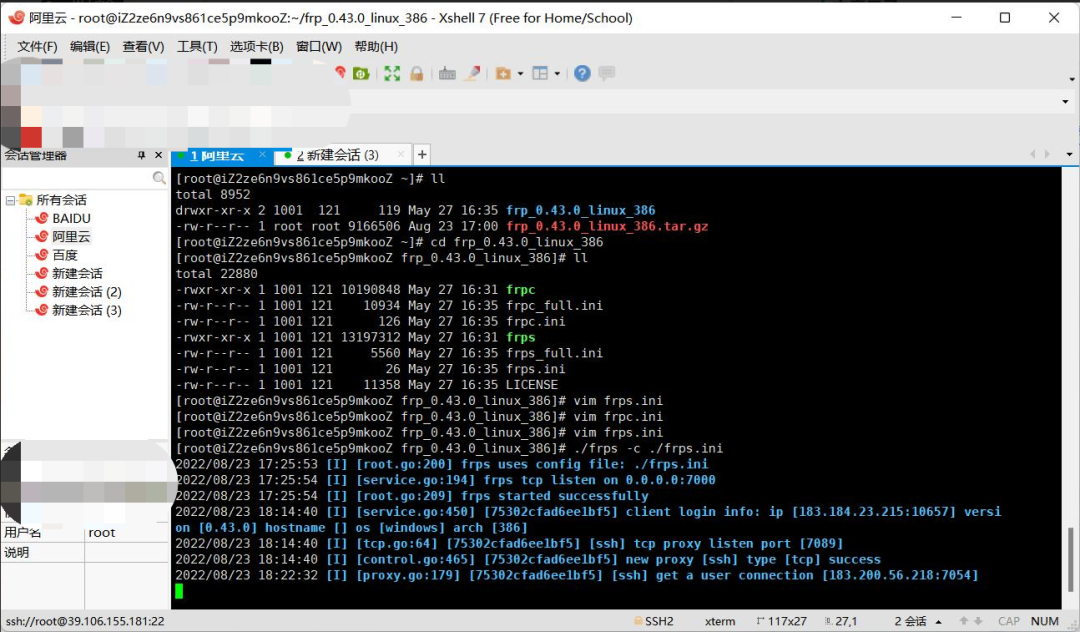Open the layout dropdown arrow
The image size is (1080, 632).
(x=557, y=74)
